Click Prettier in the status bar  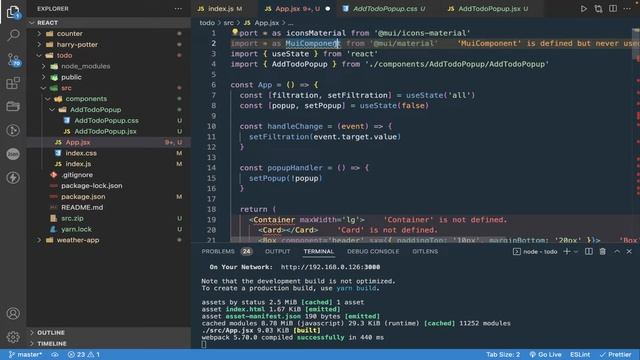click(x=615, y=355)
